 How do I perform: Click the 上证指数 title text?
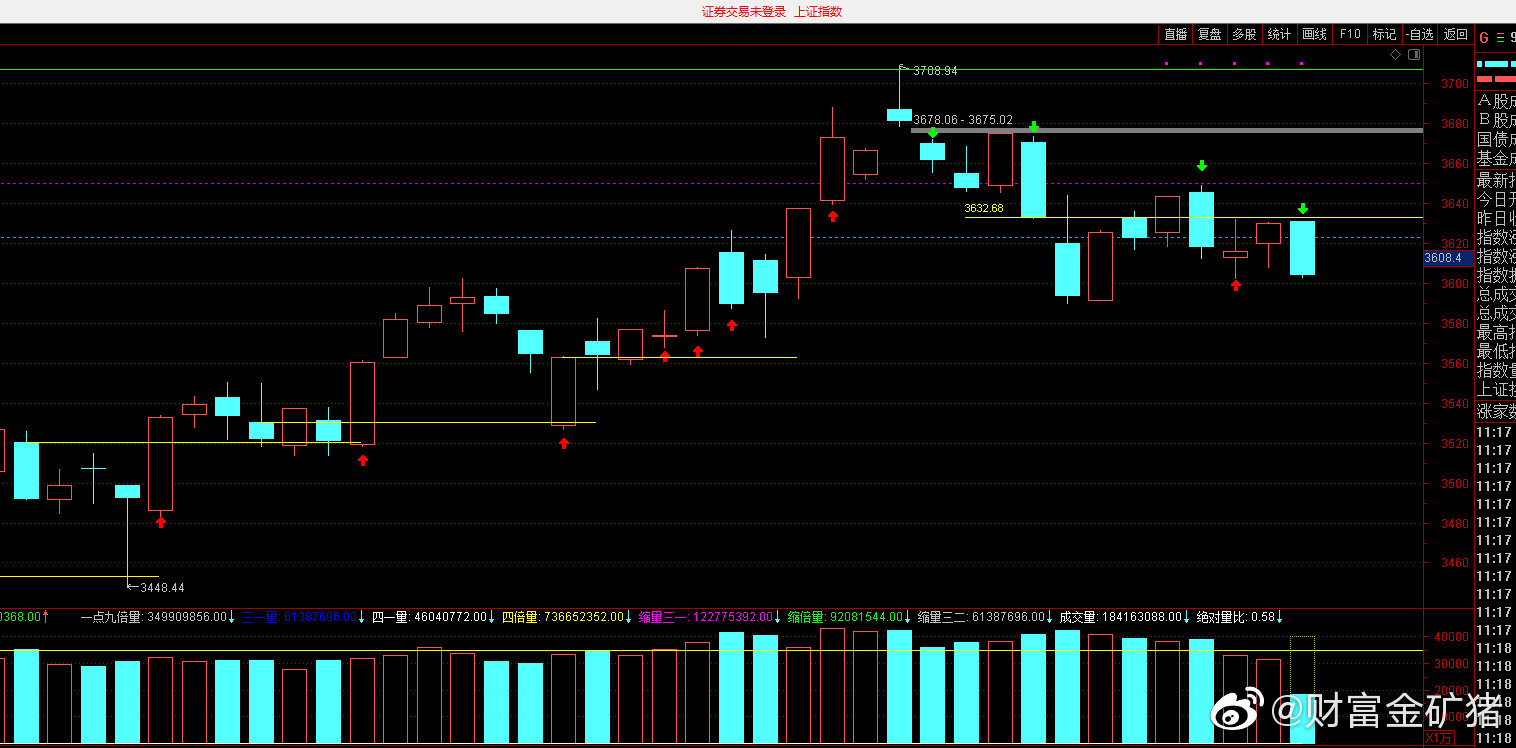pyautogui.click(x=818, y=12)
